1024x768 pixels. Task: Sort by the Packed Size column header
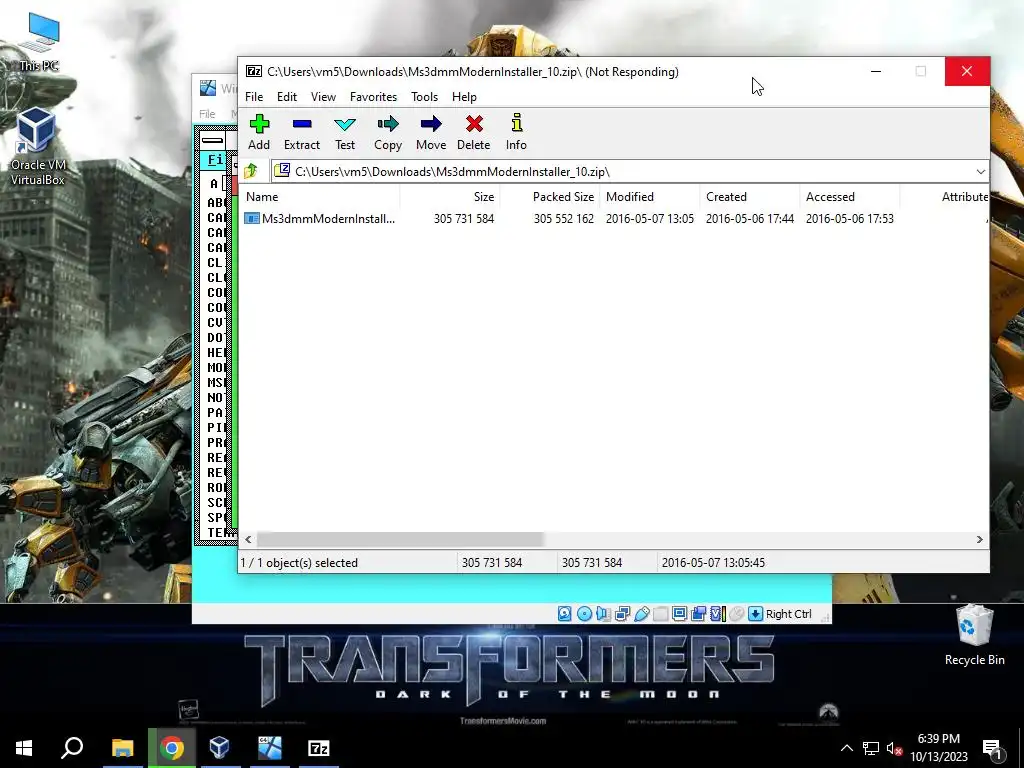pyautogui.click(x=550, y=197)
